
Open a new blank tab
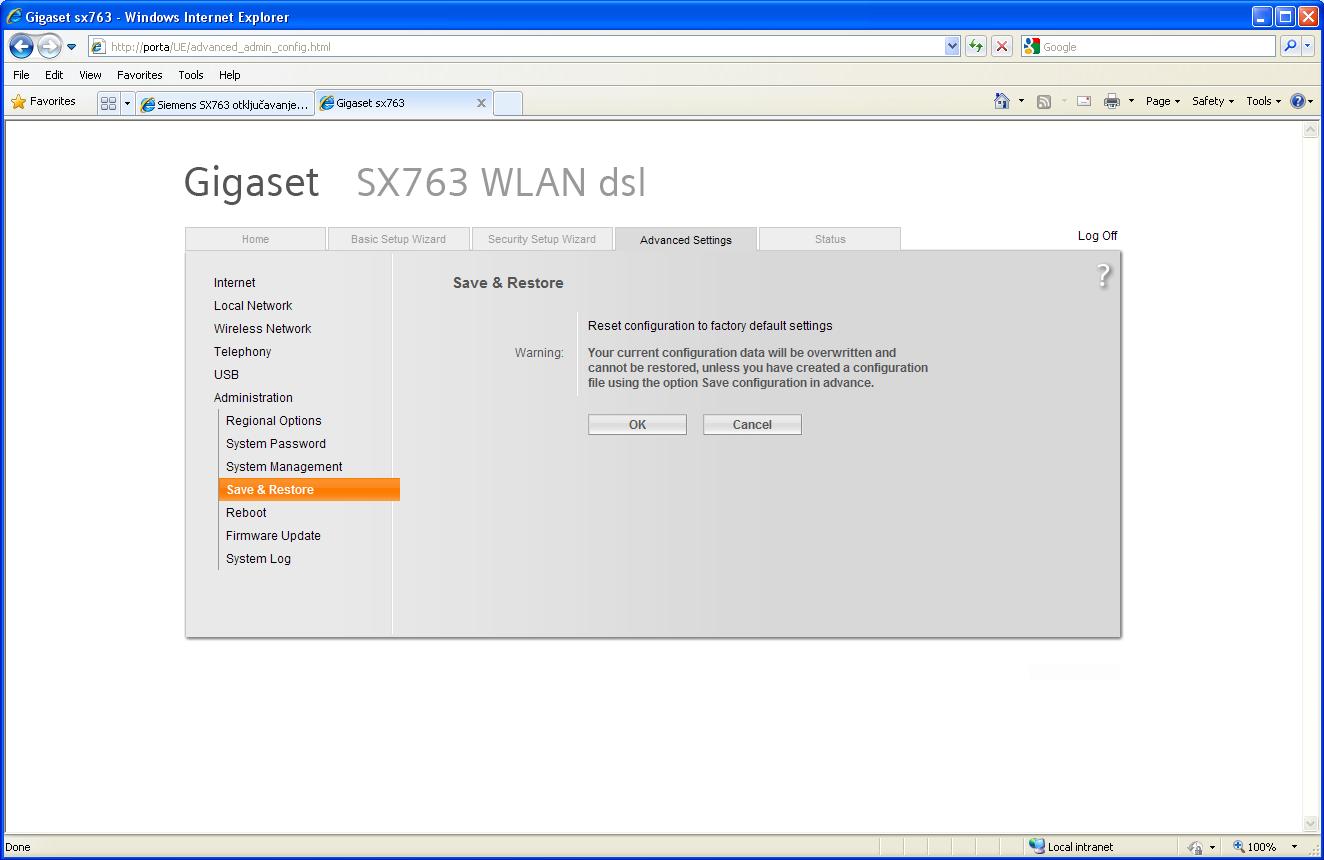coord(508,104)
